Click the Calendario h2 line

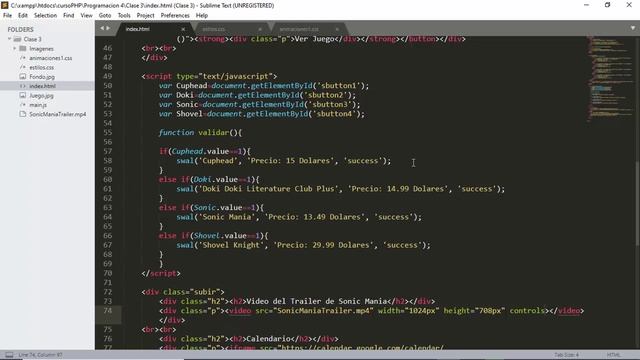pos(249,339)
